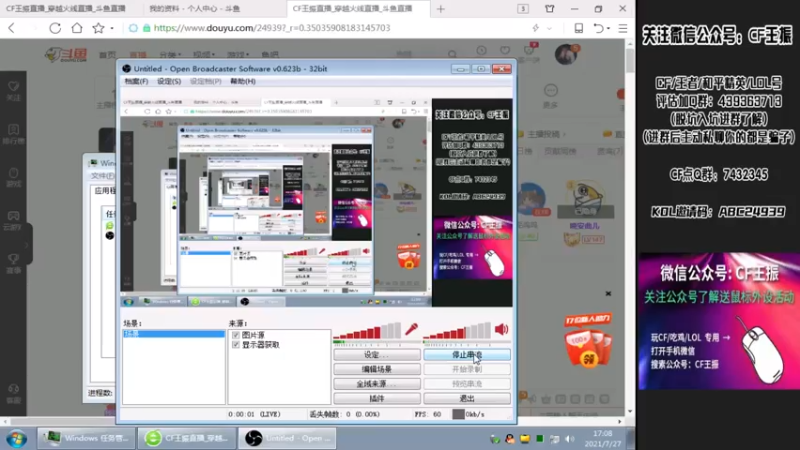Click the browser address bar URL
Viewport: 800px width, 450px height.
[272, 28]
